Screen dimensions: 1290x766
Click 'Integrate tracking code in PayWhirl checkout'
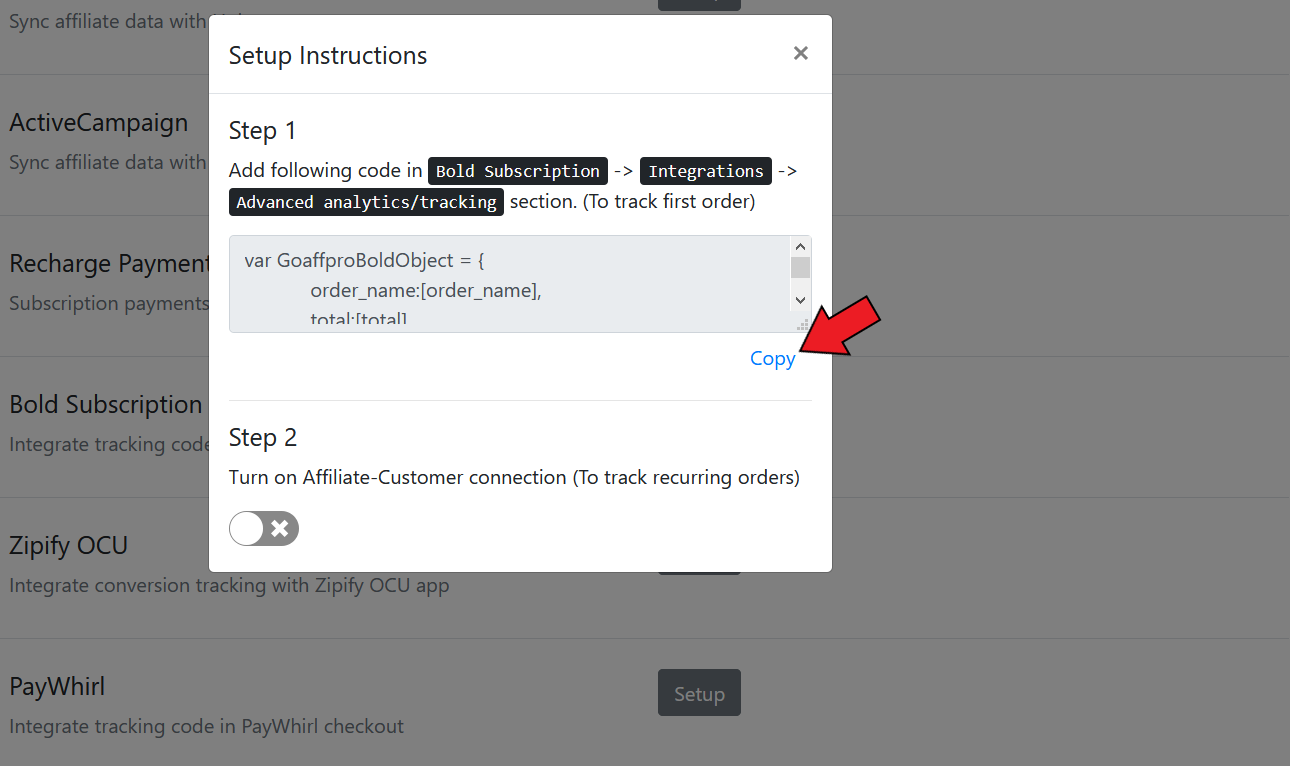(x=207, y=726)
